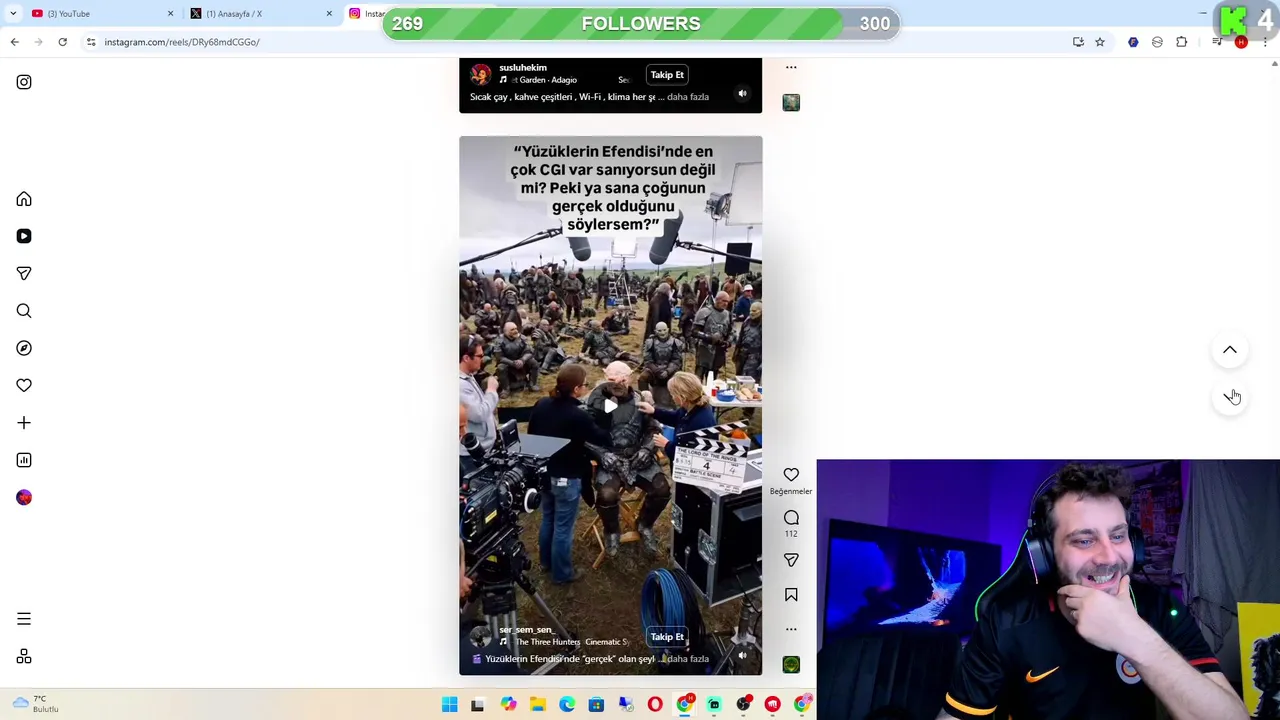Go to next reel with down chevron

[1230, 397]
